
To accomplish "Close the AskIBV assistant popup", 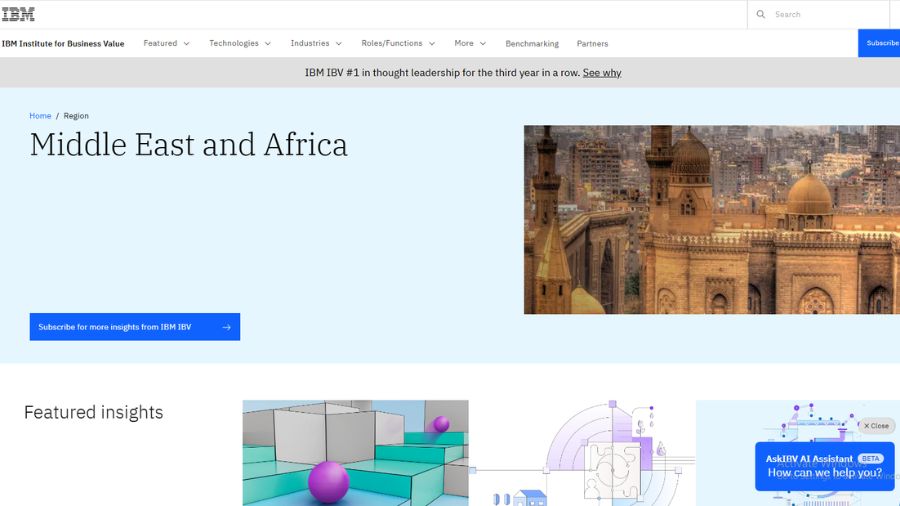I will click(x=876, y=426).
